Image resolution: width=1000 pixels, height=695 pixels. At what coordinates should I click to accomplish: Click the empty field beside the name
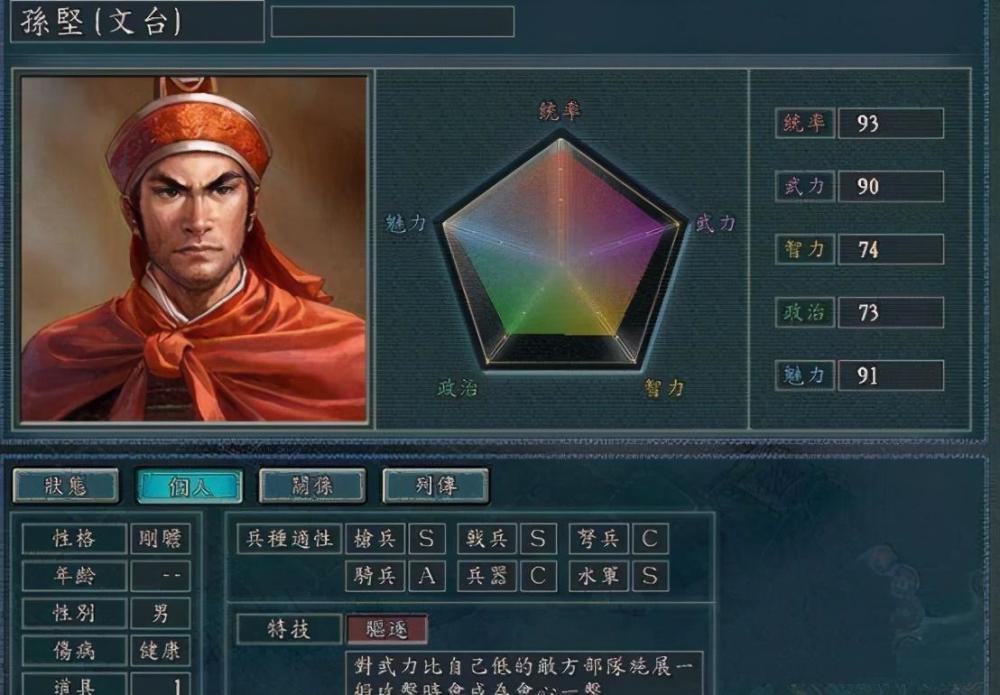point(393,22)
